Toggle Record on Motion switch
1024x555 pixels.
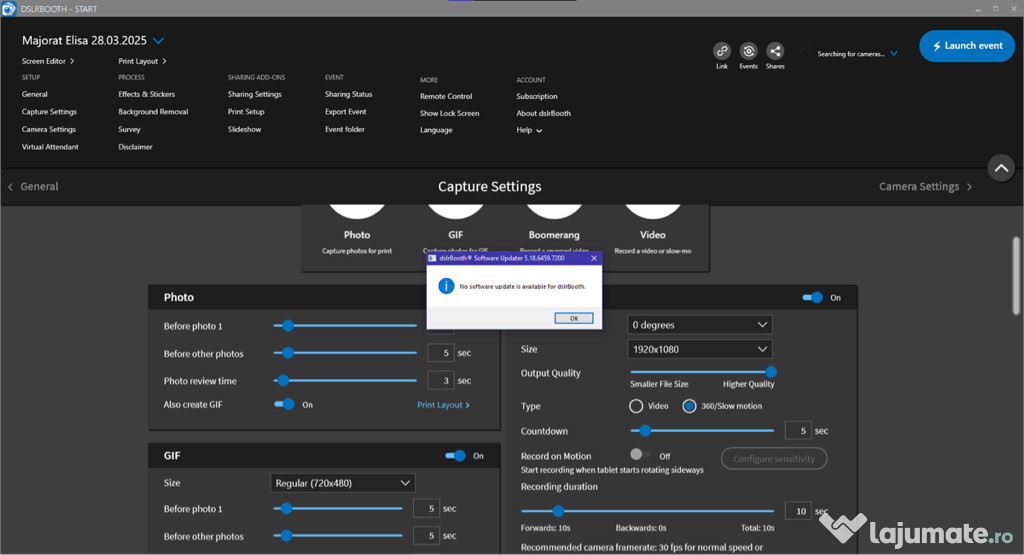pyautogui.click(x=639, y=454)
